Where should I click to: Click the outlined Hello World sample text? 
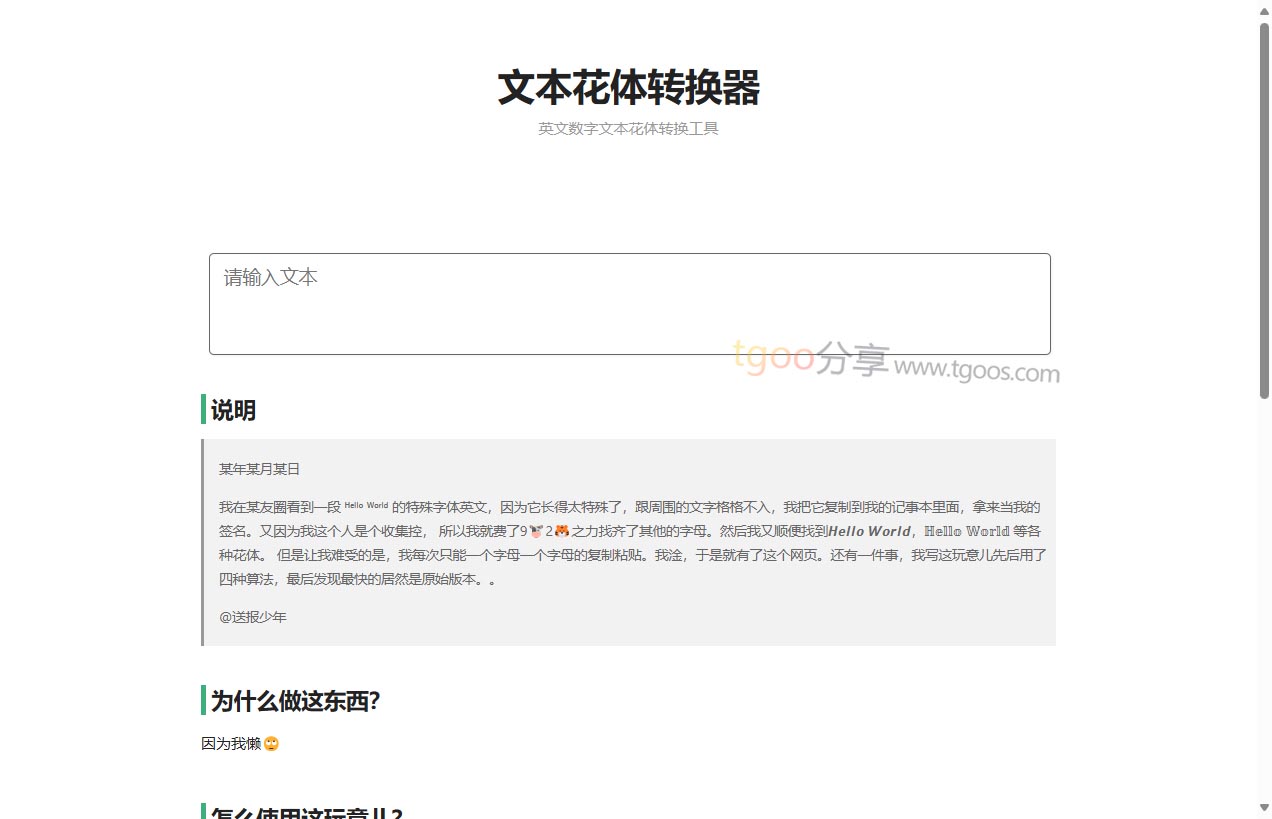966,531
